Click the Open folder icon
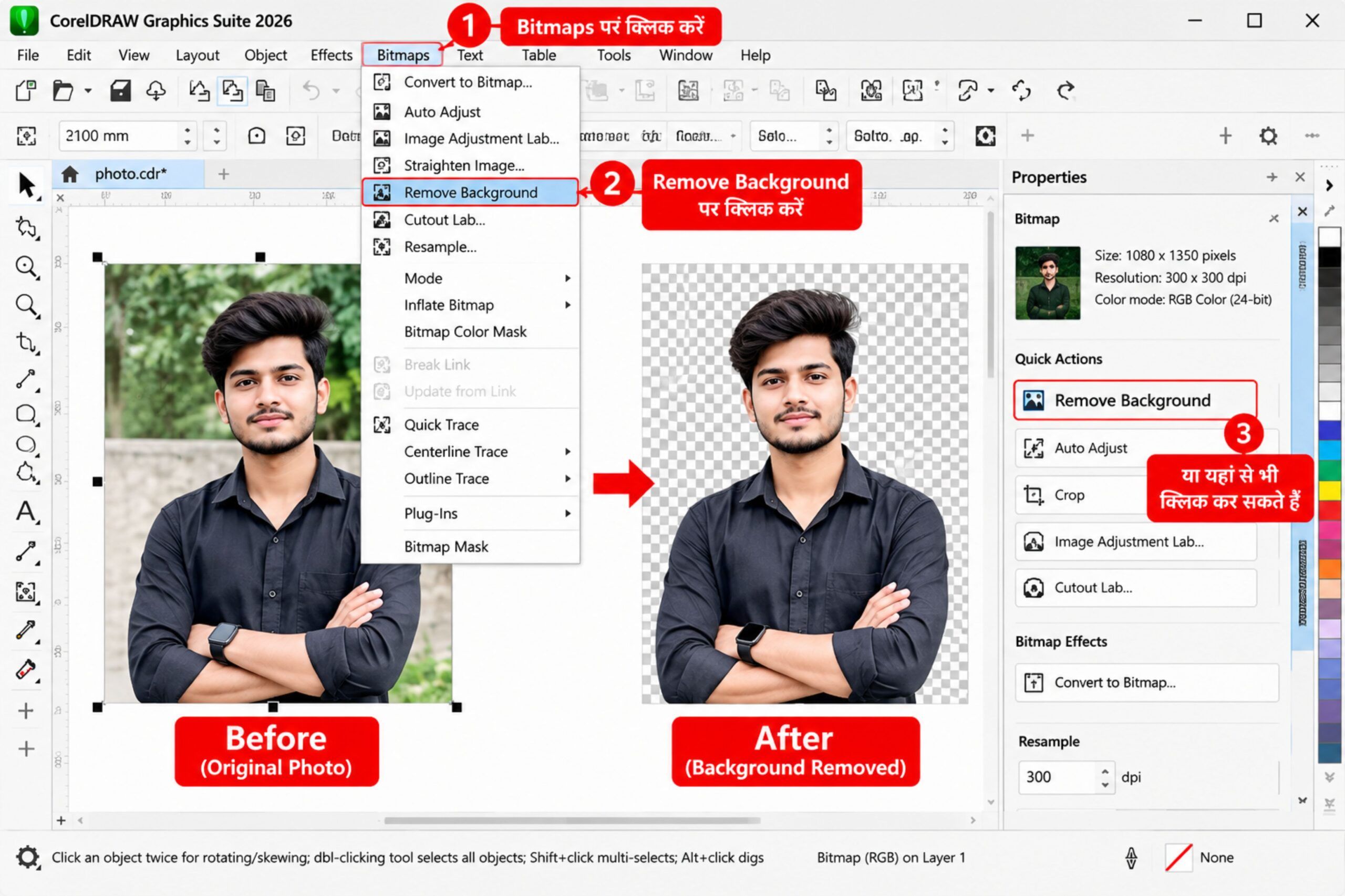Image resolution: width=1345 pixels, height=896 pixels. (x=63, y=90)
